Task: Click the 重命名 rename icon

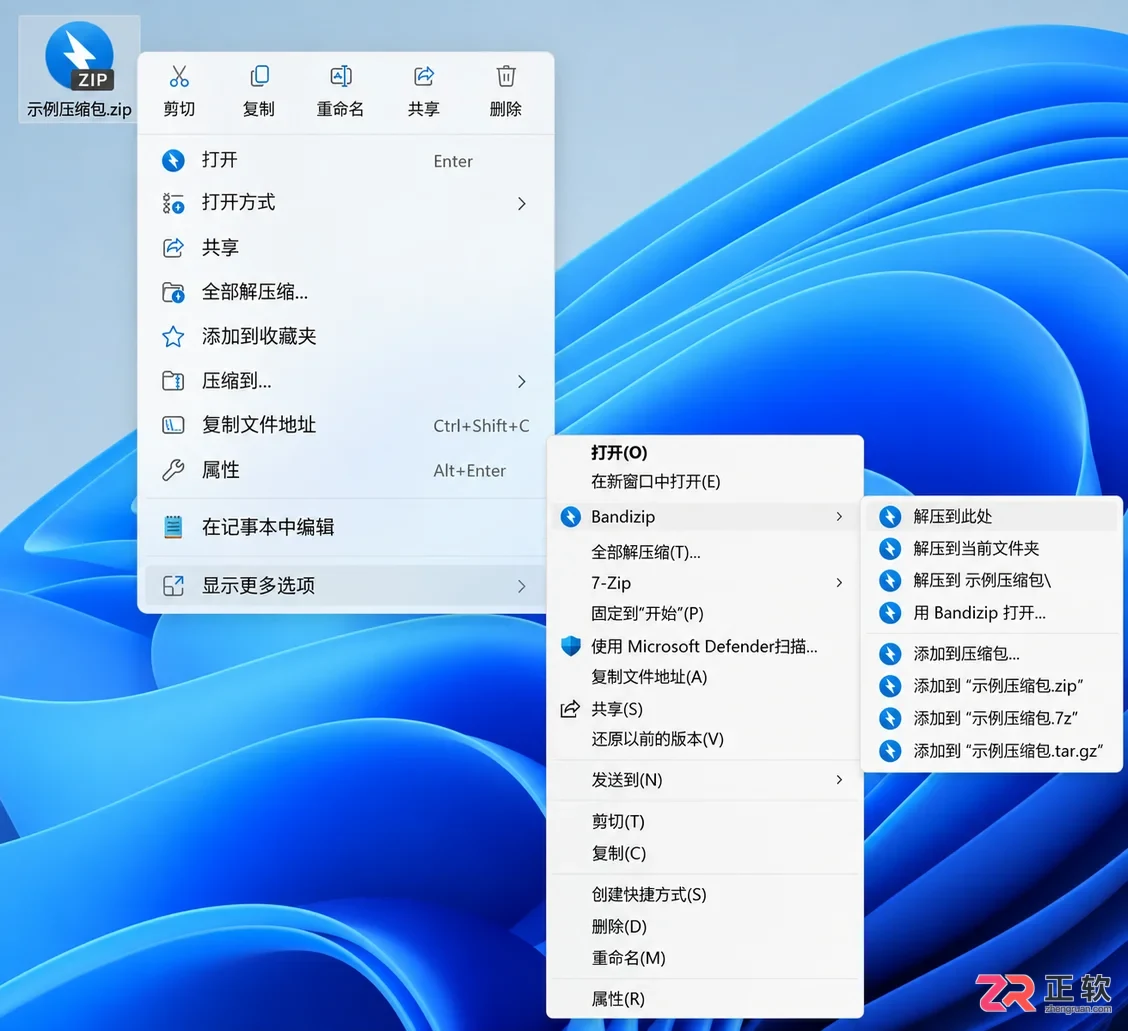Action: coord(340,76)
